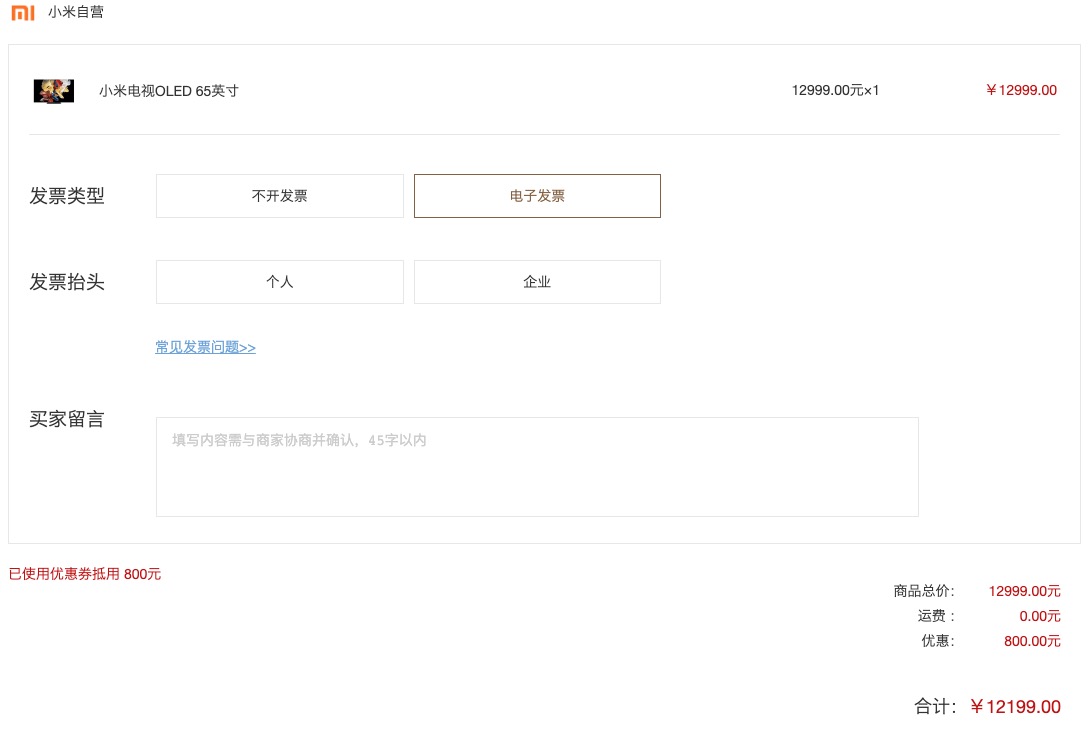Open the 小米电视OLED product thumbnail

pyautogui.click(x=53, y=91)
